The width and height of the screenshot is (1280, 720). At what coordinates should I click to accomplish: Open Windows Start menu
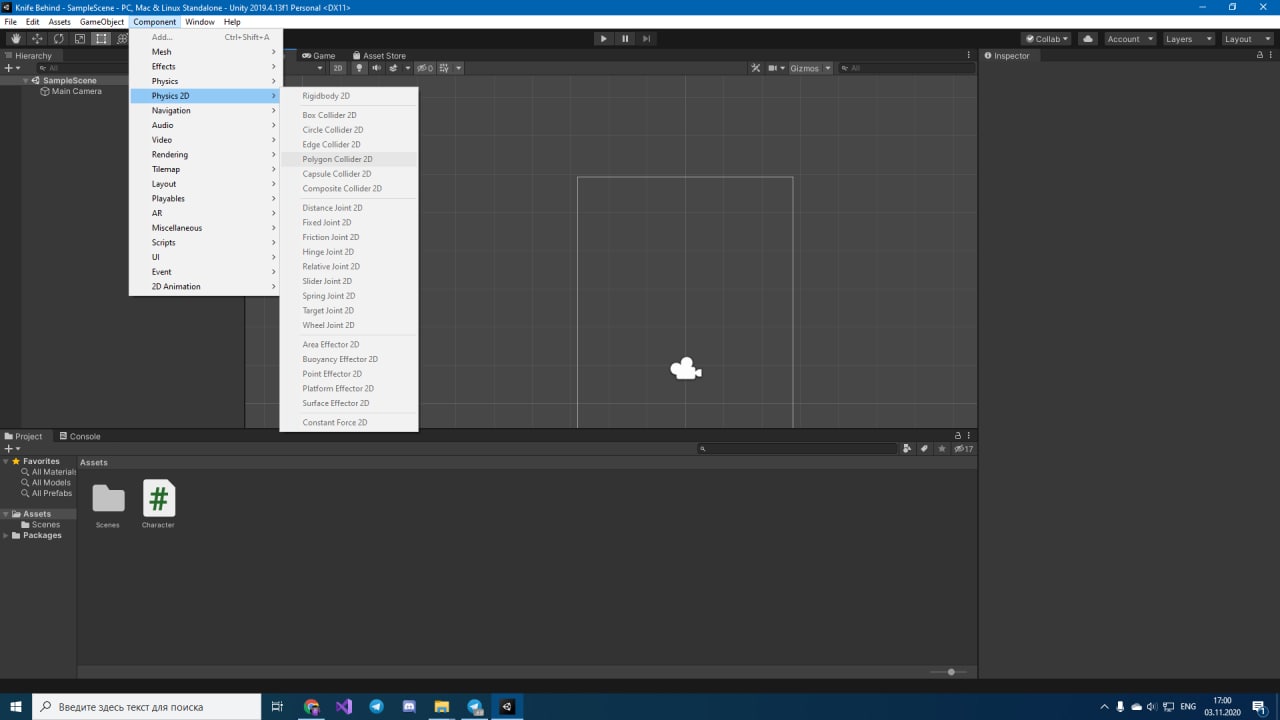pyautogui.click(x=16, y=706)
